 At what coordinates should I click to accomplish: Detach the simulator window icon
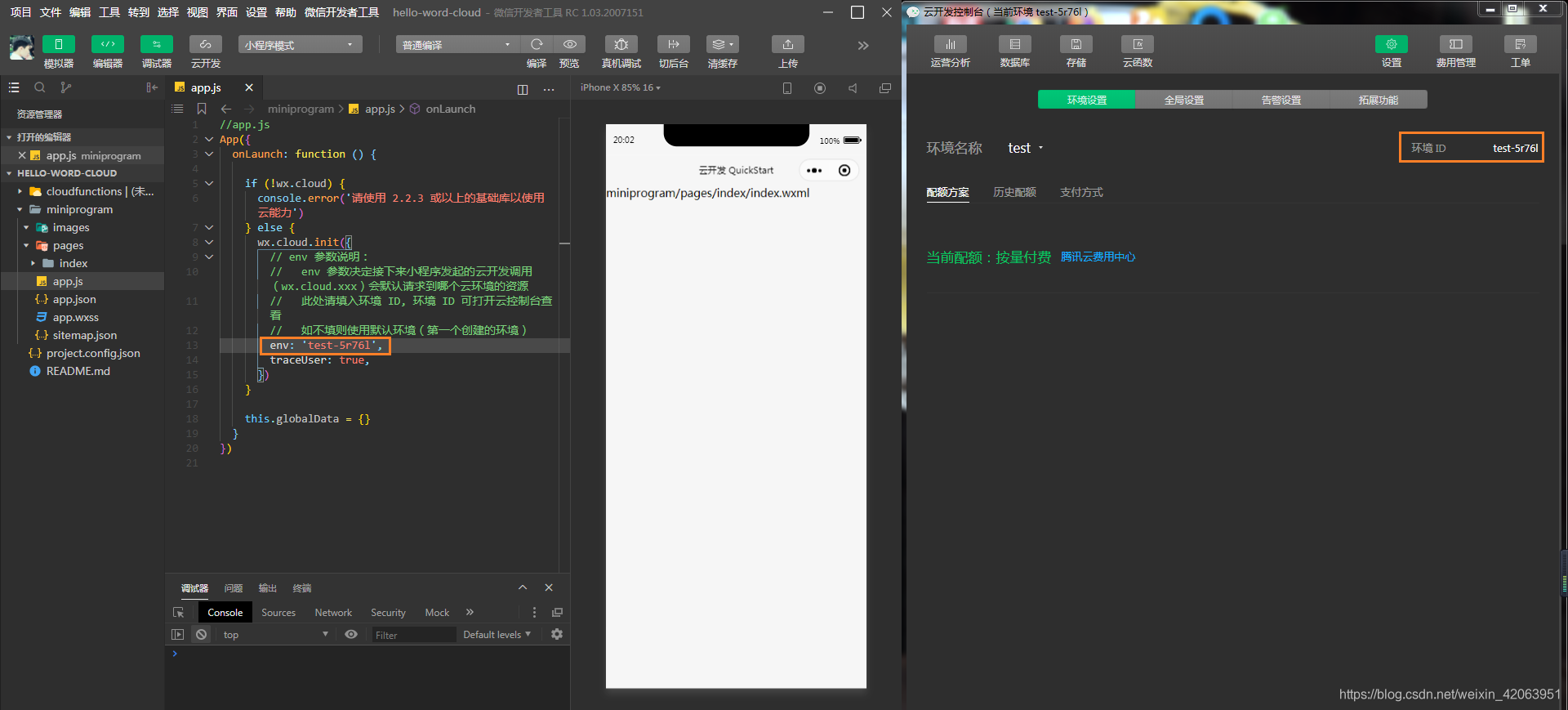(885, 88)
